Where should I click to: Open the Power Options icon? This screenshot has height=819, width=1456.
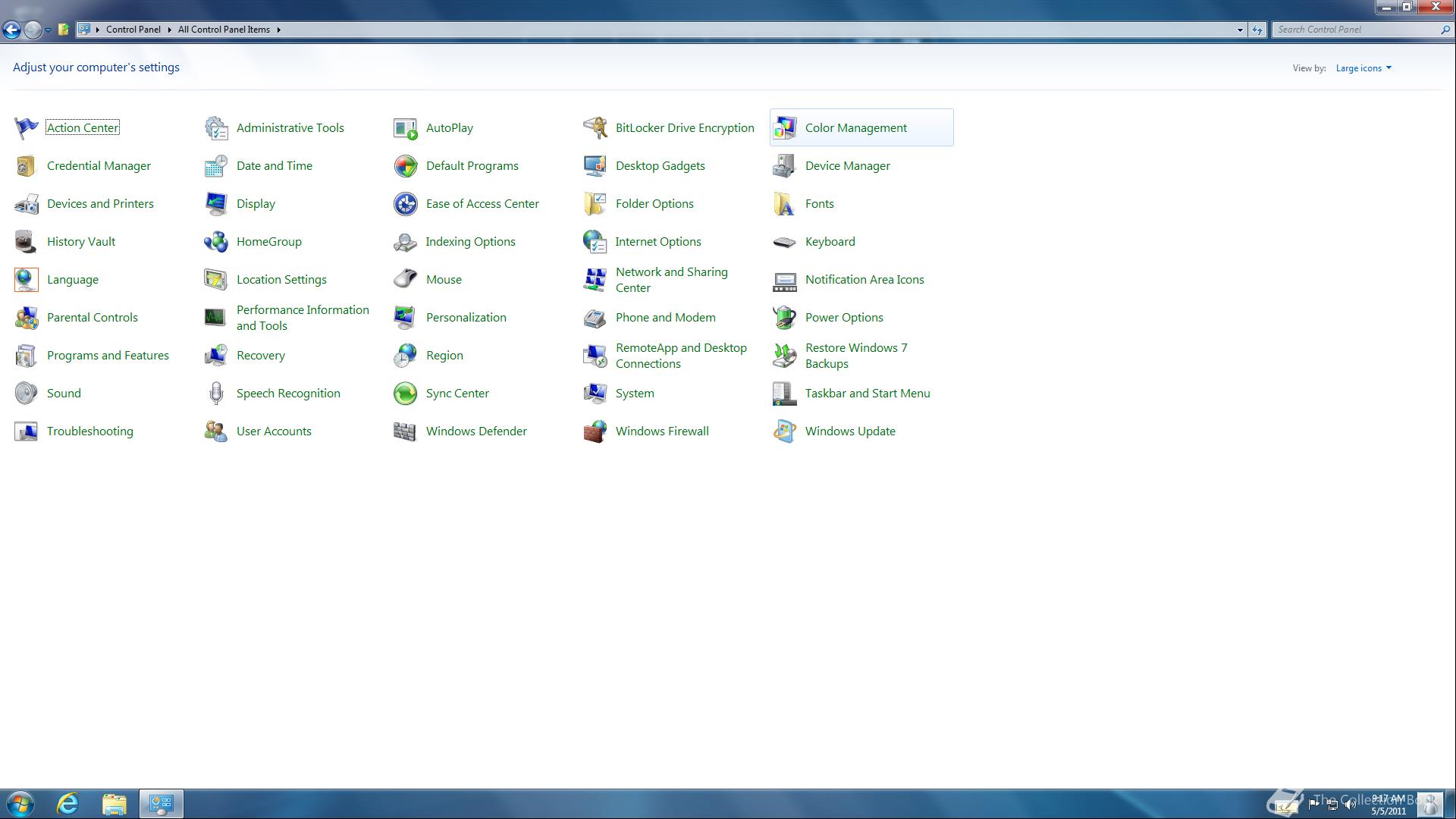[x=784, y=318]
